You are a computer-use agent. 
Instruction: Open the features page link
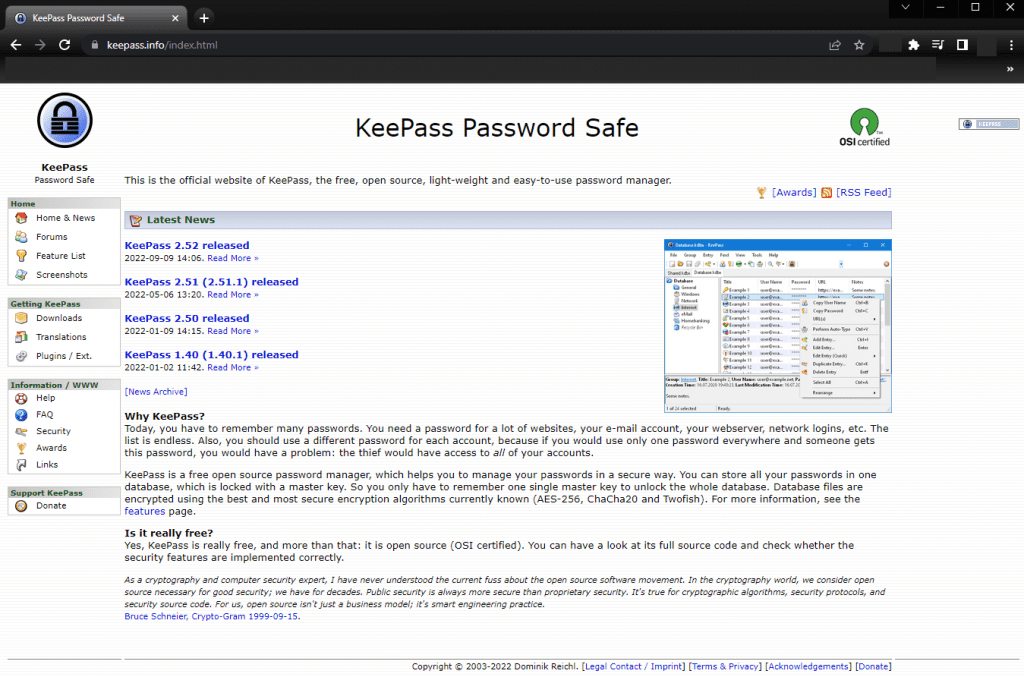coord(145,511)
